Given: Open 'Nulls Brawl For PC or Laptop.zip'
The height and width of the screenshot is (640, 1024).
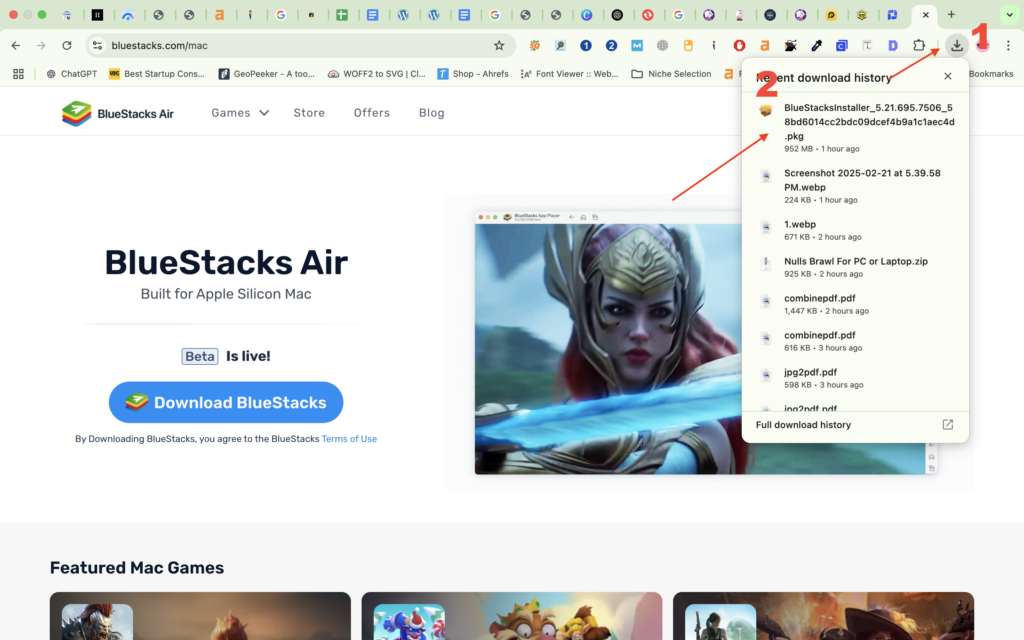Looking at the screenshot, I should point(856,267).
